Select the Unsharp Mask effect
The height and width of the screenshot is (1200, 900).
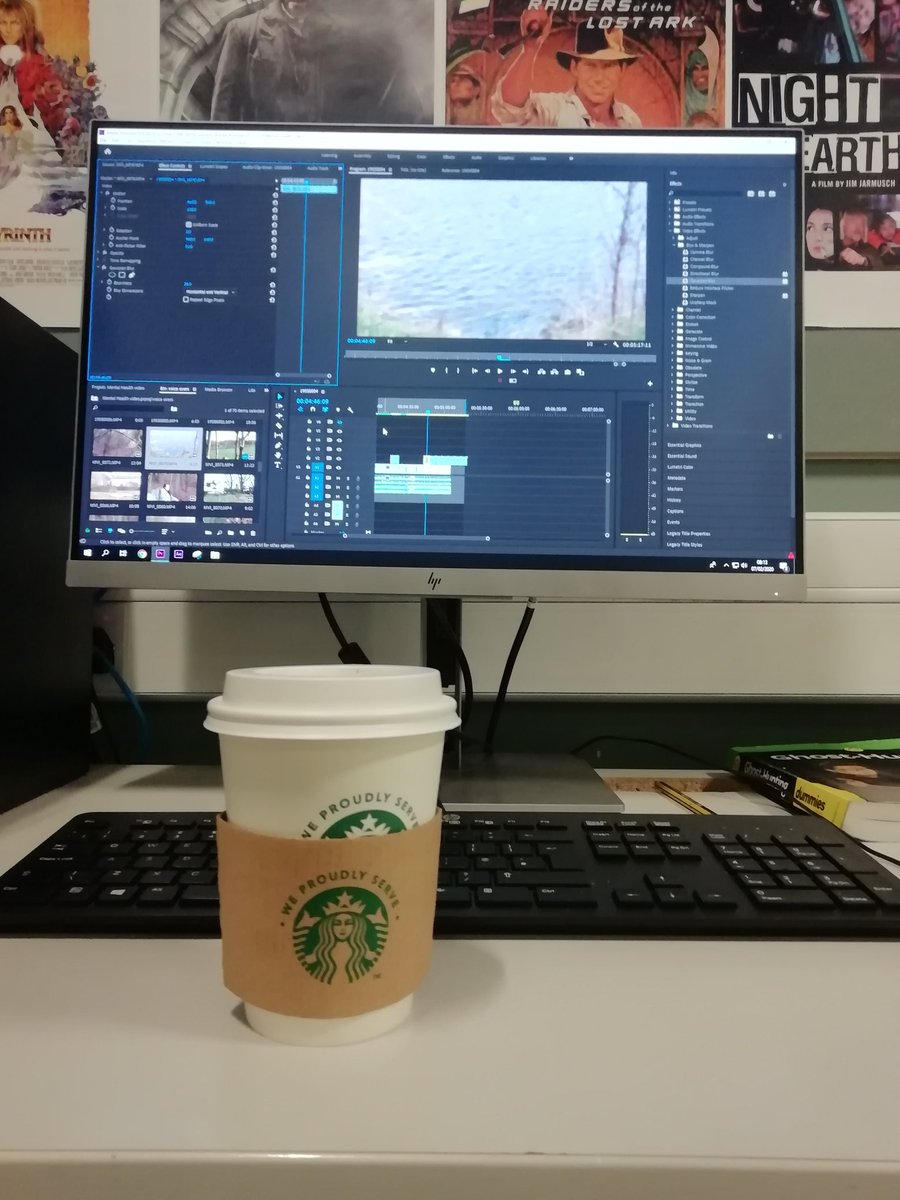(703, 302)
